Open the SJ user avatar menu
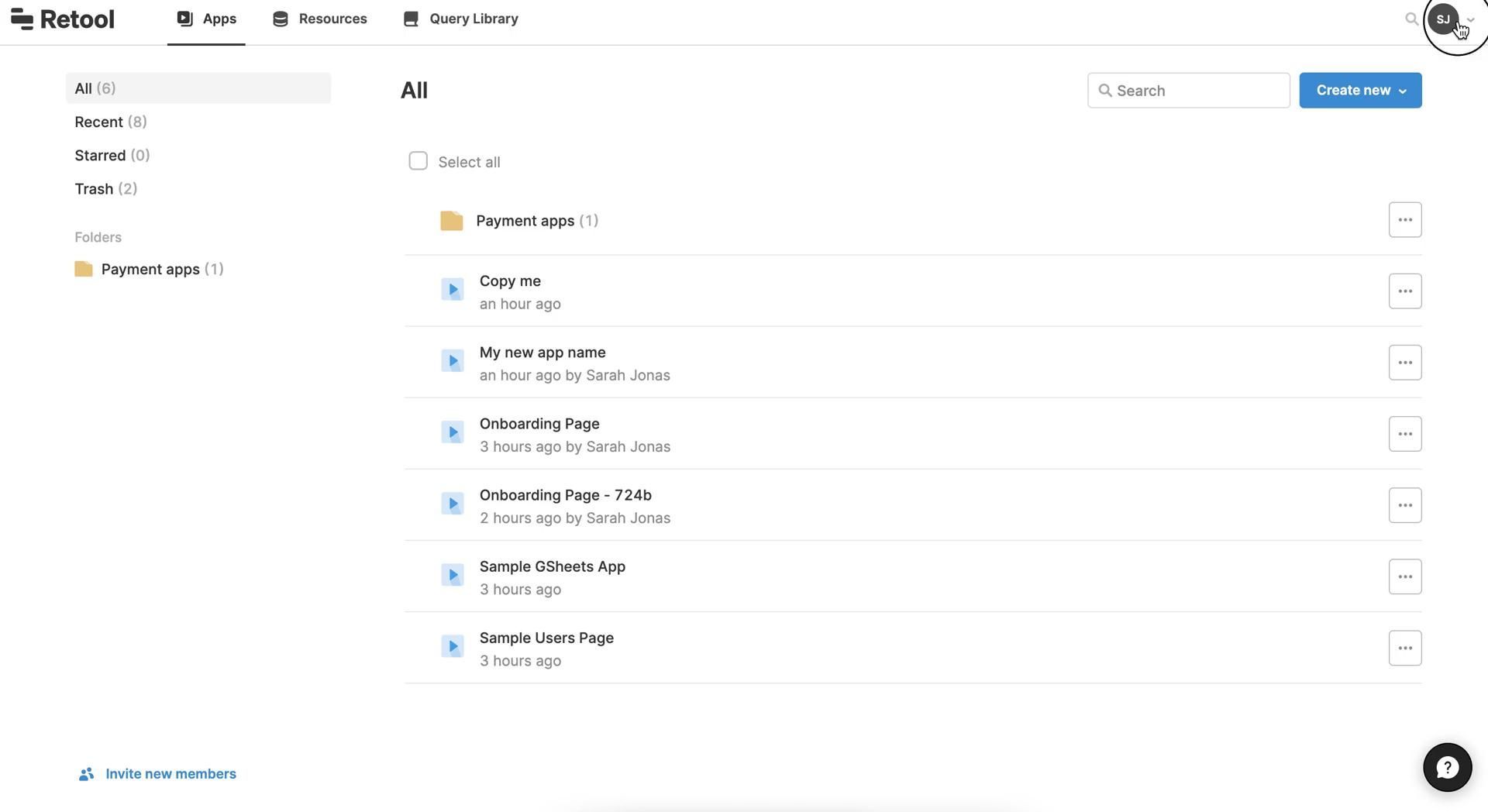 click(1443, 19)
